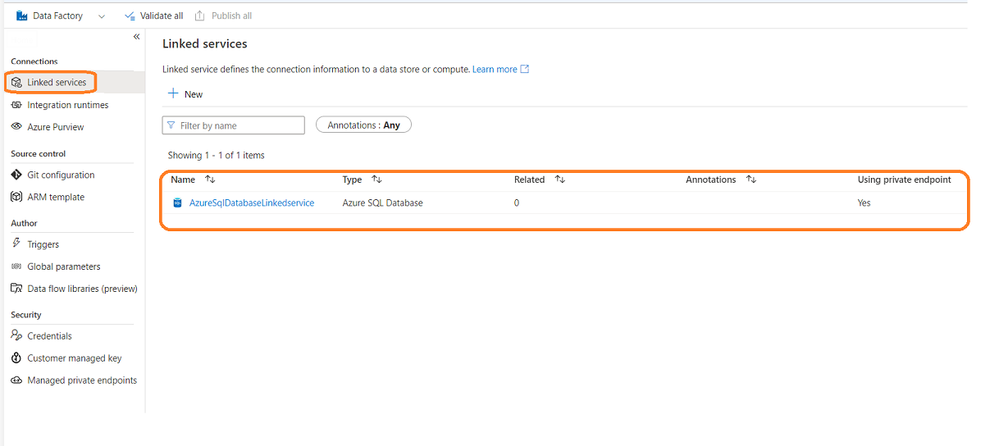
Task: Click the Validate all button
Action: (x=154, y=16)
